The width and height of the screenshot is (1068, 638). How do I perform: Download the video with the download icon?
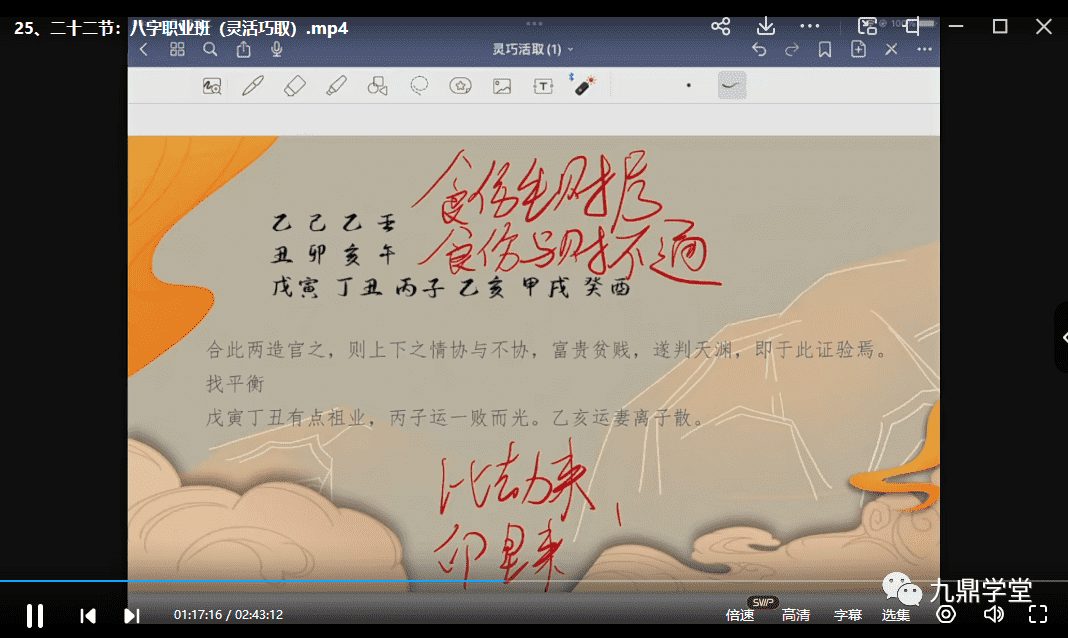(x=765, y=26)
